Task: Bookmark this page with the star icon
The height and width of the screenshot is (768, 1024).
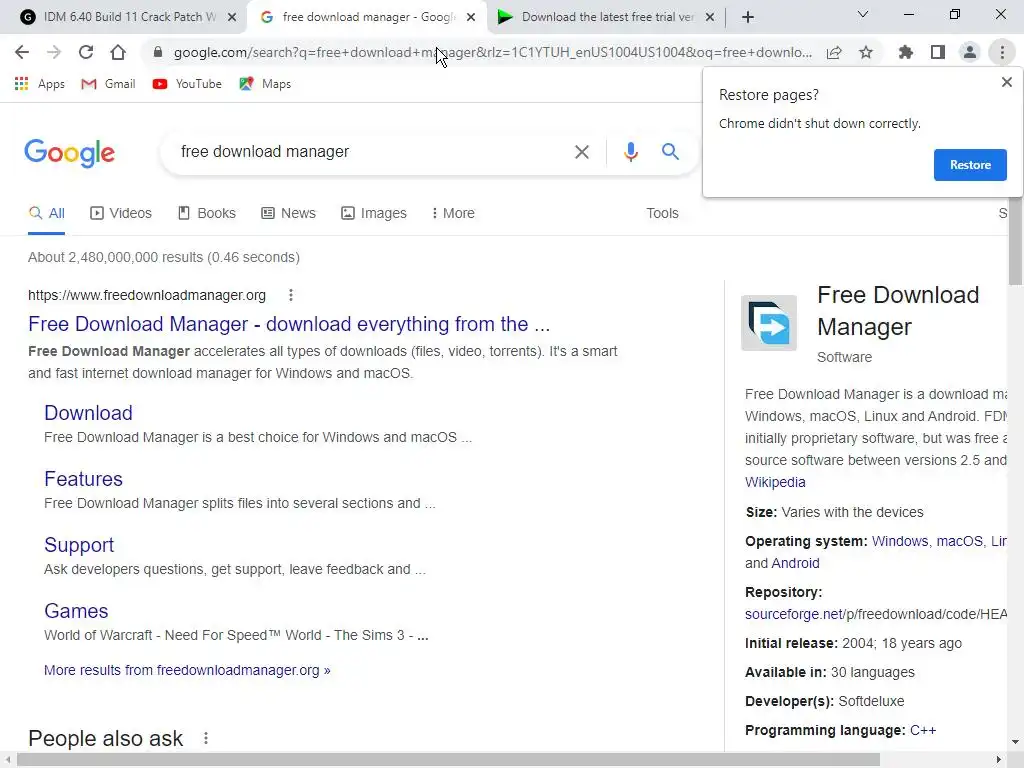Action: 866,52
